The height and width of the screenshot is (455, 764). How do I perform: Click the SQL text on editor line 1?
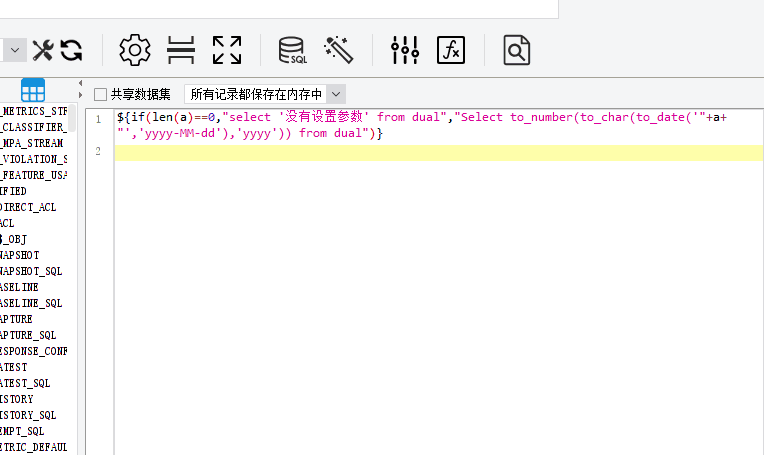421,125
